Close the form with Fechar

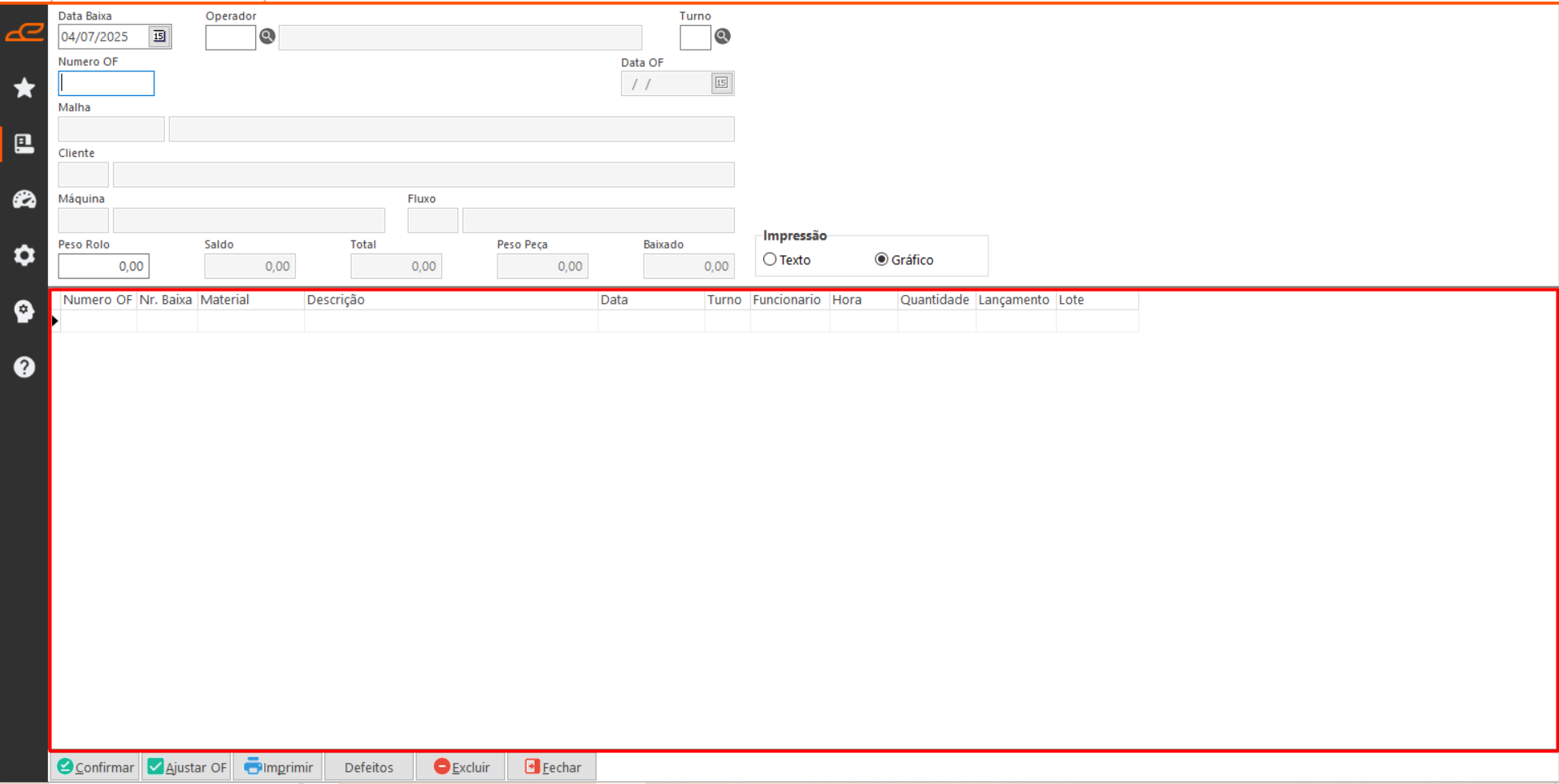click(x=553, y=767)
